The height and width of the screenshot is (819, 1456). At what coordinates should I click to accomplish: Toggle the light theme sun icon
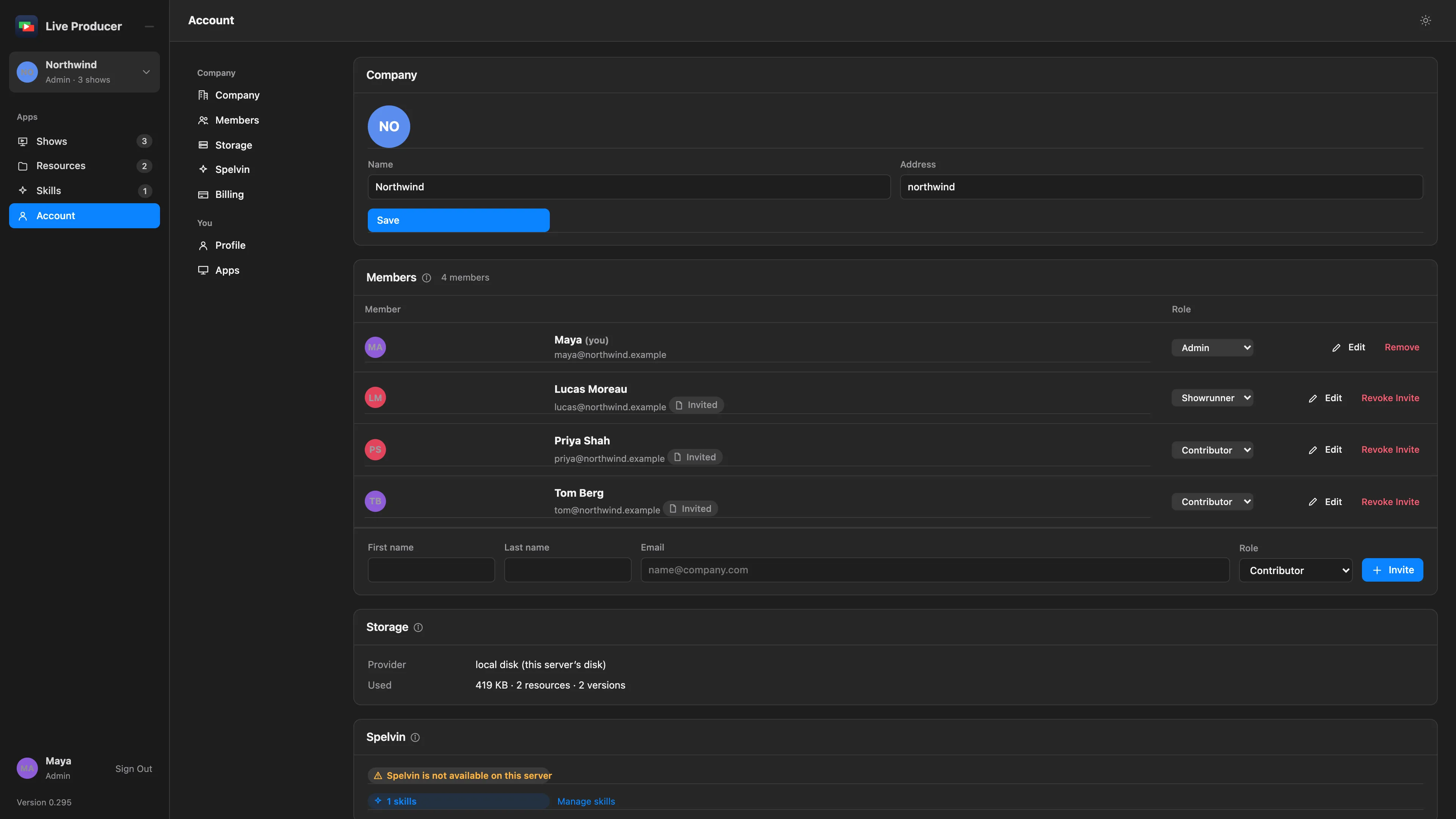point(1426,20)
